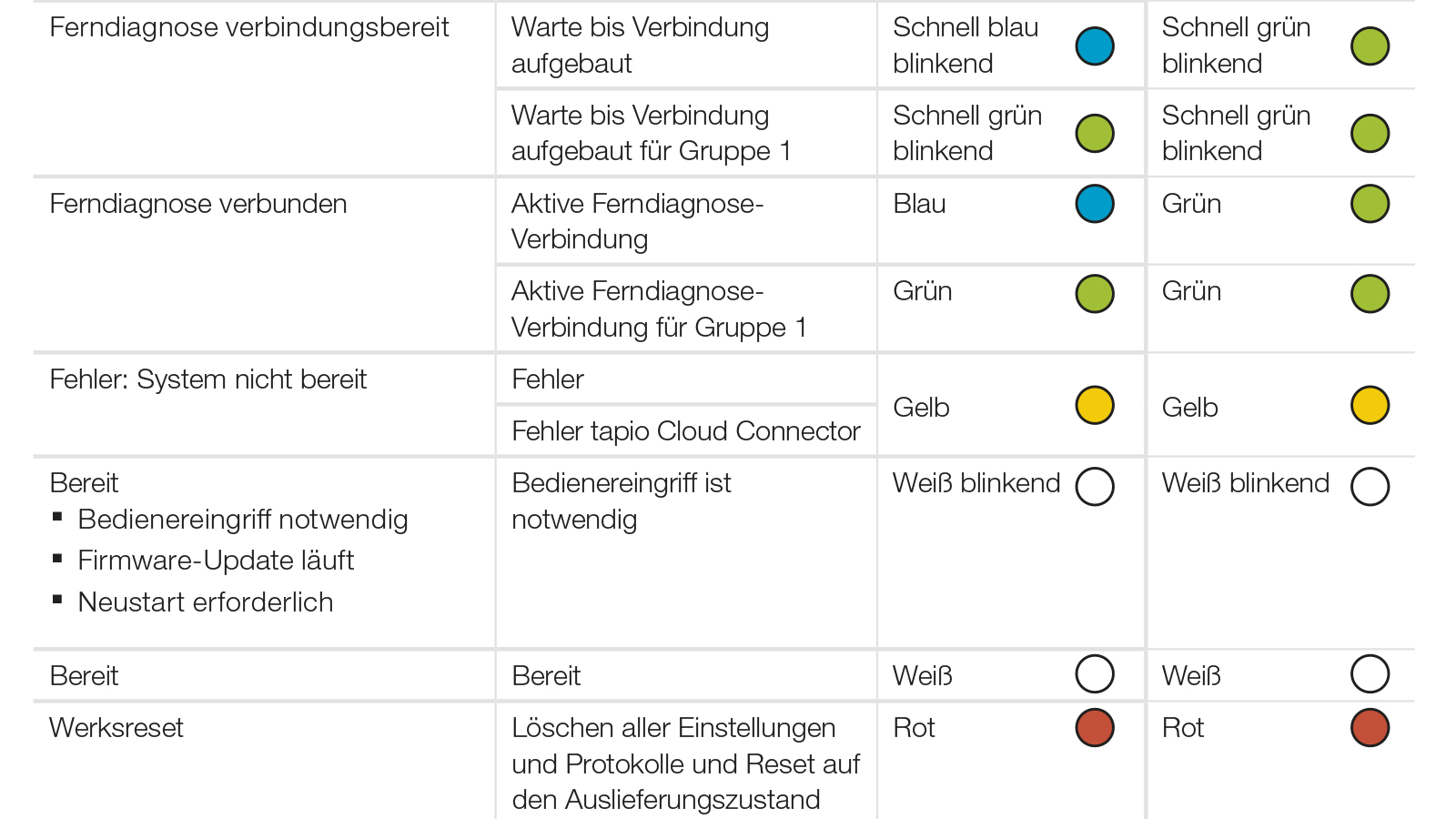The width and height of the screenshot is (1456, 819).
Task: Click the 'Neustart erforderlich' bullet item
Action: 206,602
